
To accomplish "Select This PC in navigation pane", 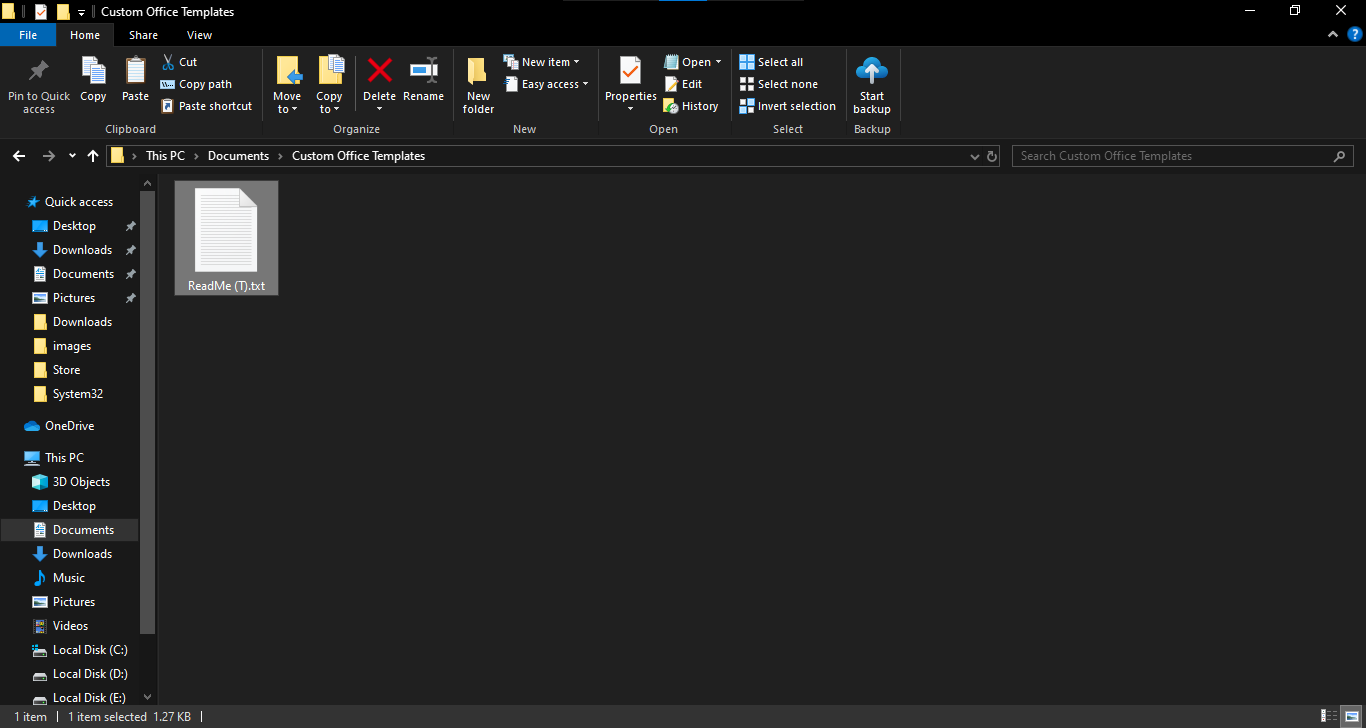I will pyautogui.click(x=64, y=458).
